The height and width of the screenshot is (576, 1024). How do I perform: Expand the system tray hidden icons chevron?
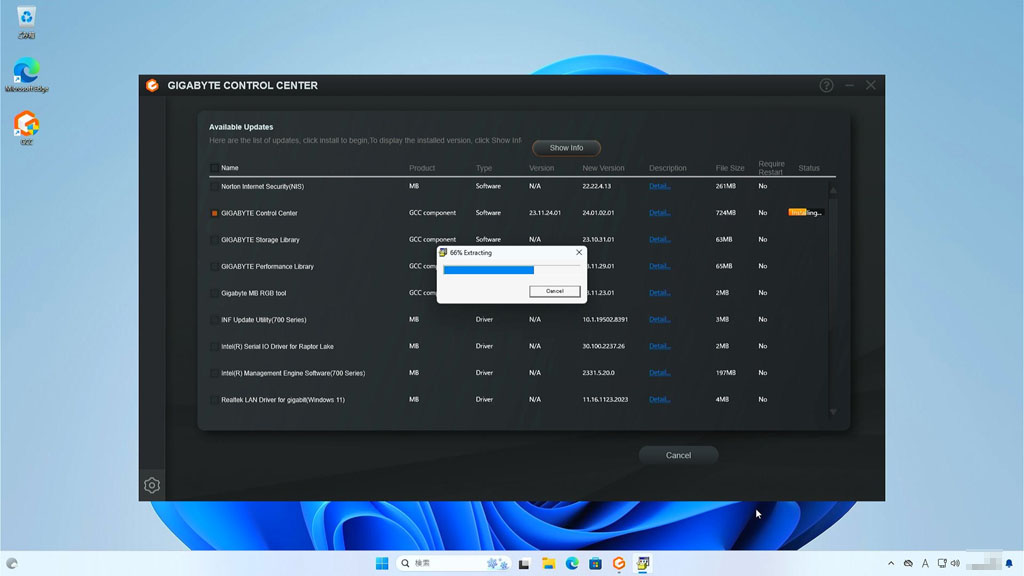coord(890,564)
